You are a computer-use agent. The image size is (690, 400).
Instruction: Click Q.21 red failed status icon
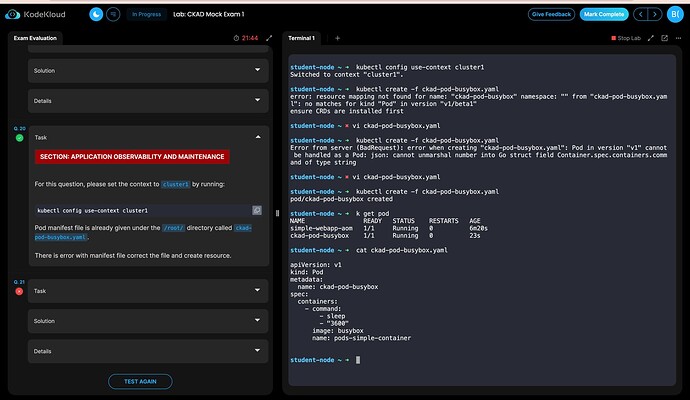(19, 291)
